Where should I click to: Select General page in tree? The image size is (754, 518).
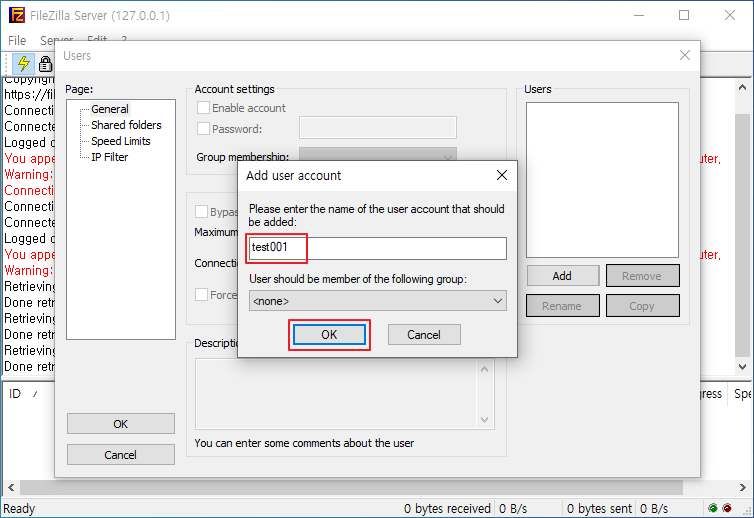[110, 109]
